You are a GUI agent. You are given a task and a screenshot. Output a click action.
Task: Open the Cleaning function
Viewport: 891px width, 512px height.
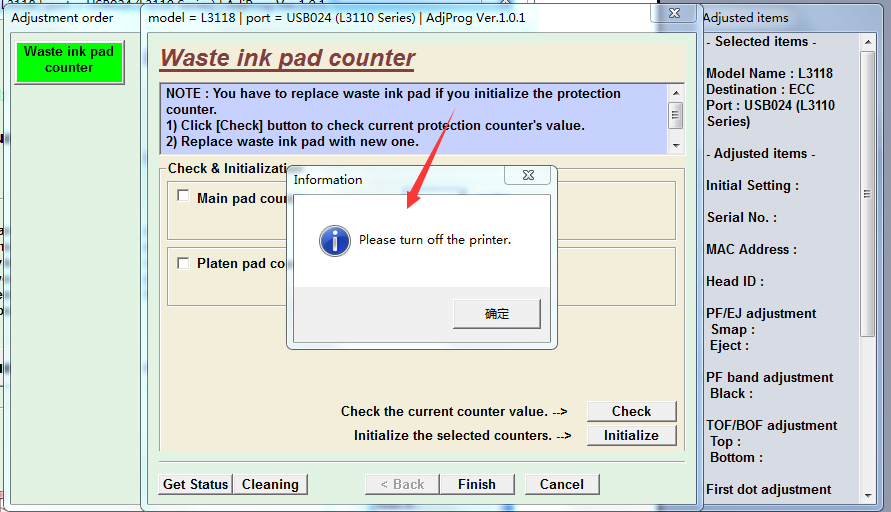270,484
